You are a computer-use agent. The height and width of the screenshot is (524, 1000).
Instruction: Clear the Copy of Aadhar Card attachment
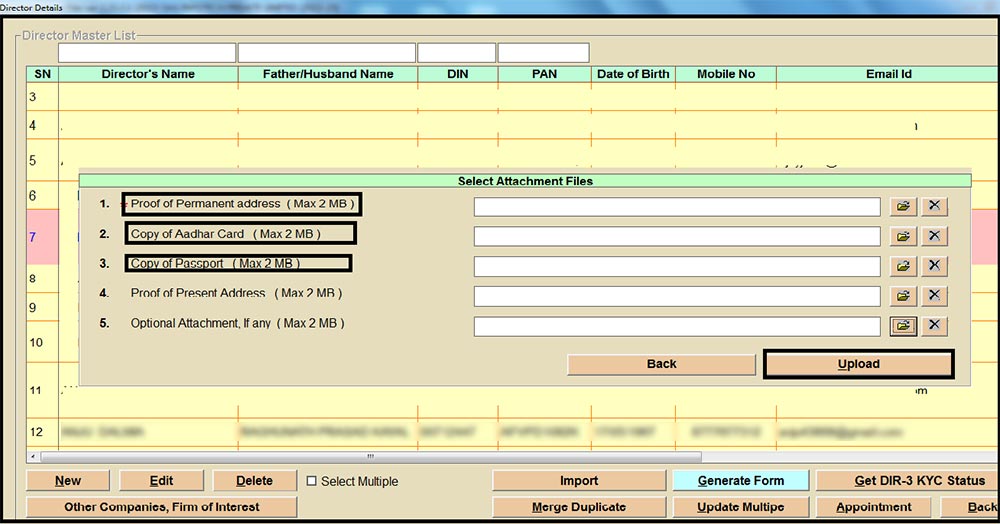click(x=934, y=236)
